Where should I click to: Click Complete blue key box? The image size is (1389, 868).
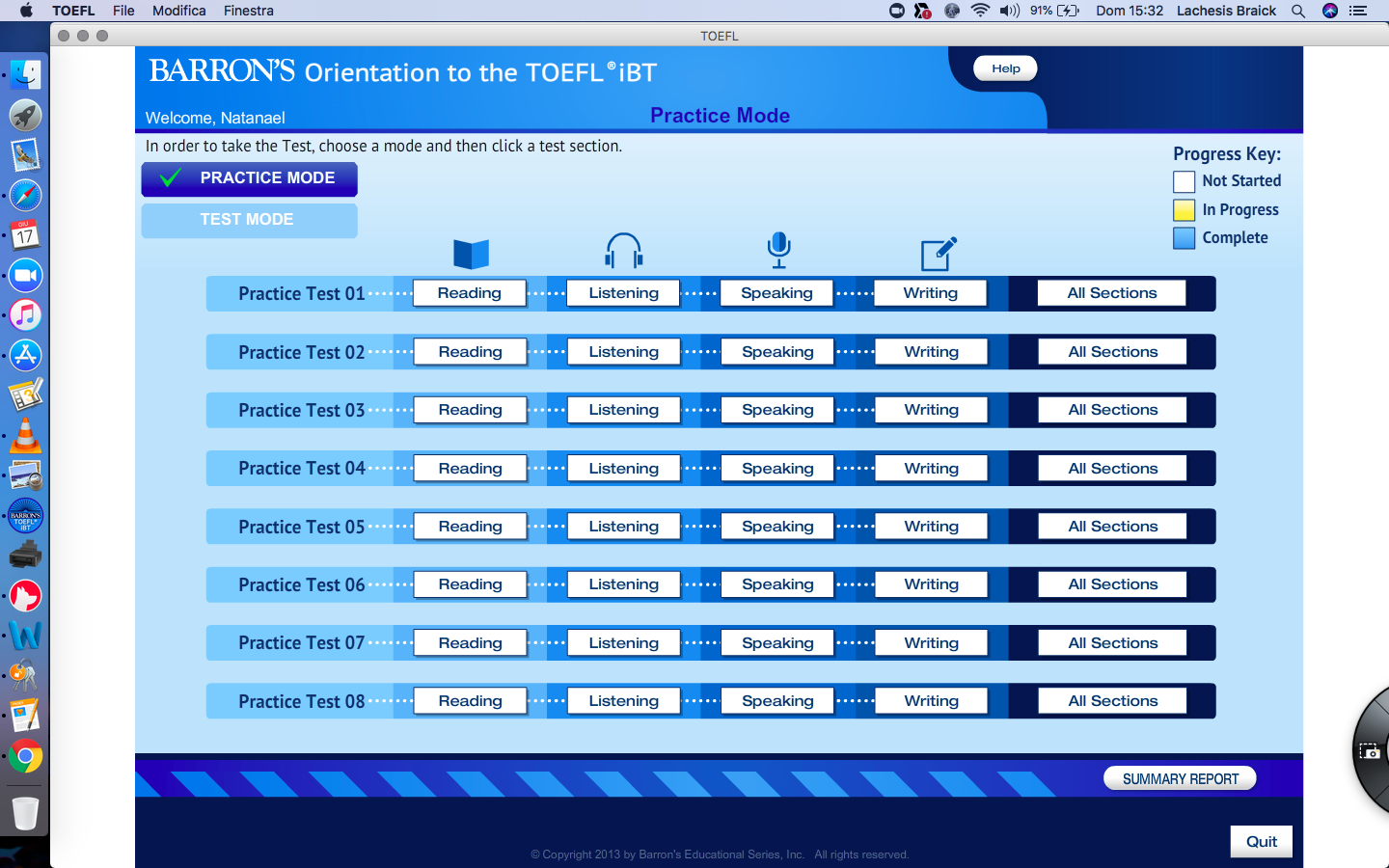[x=1184, y=238]
